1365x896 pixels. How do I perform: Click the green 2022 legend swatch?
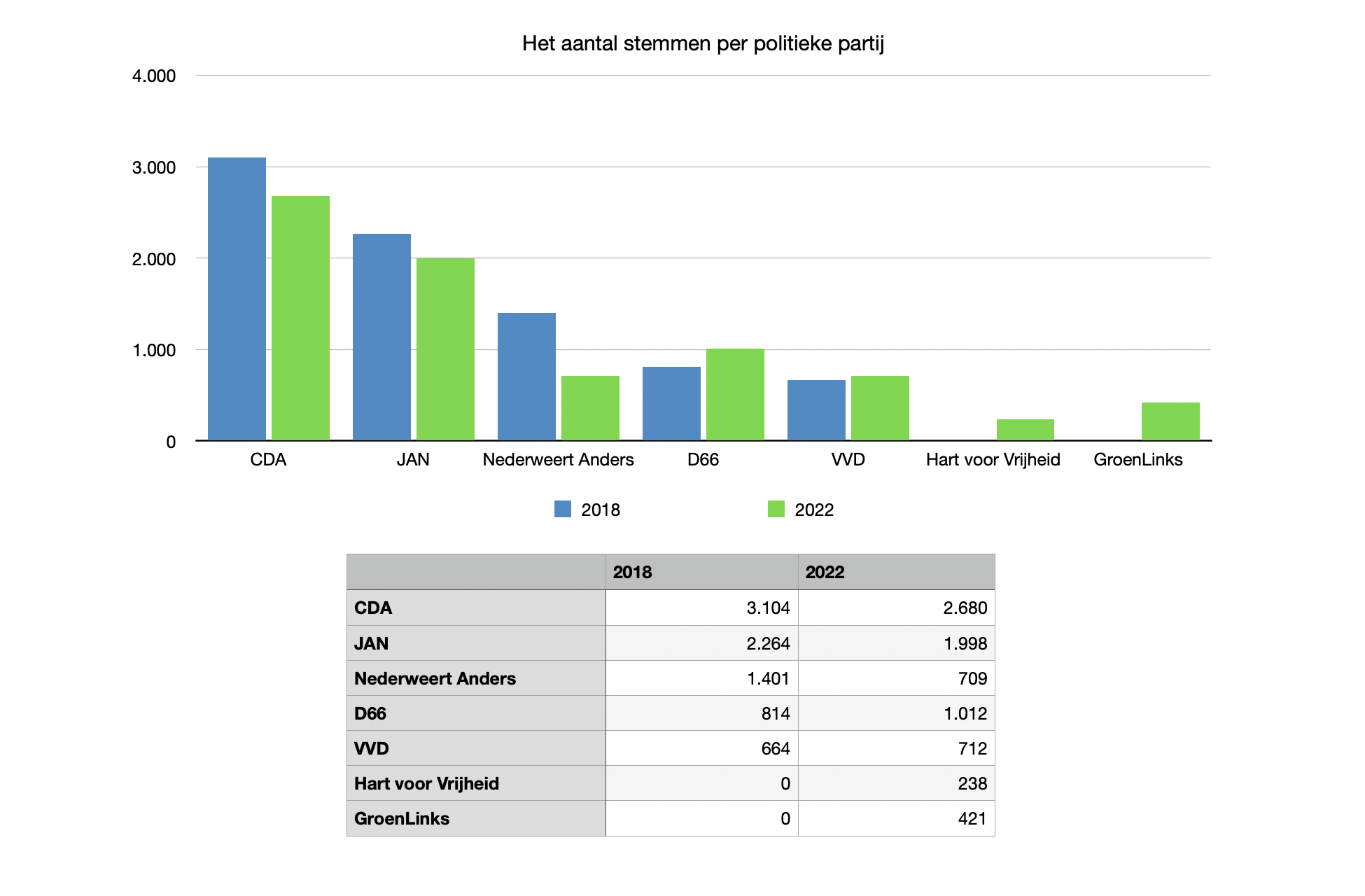tap(776, 509)
